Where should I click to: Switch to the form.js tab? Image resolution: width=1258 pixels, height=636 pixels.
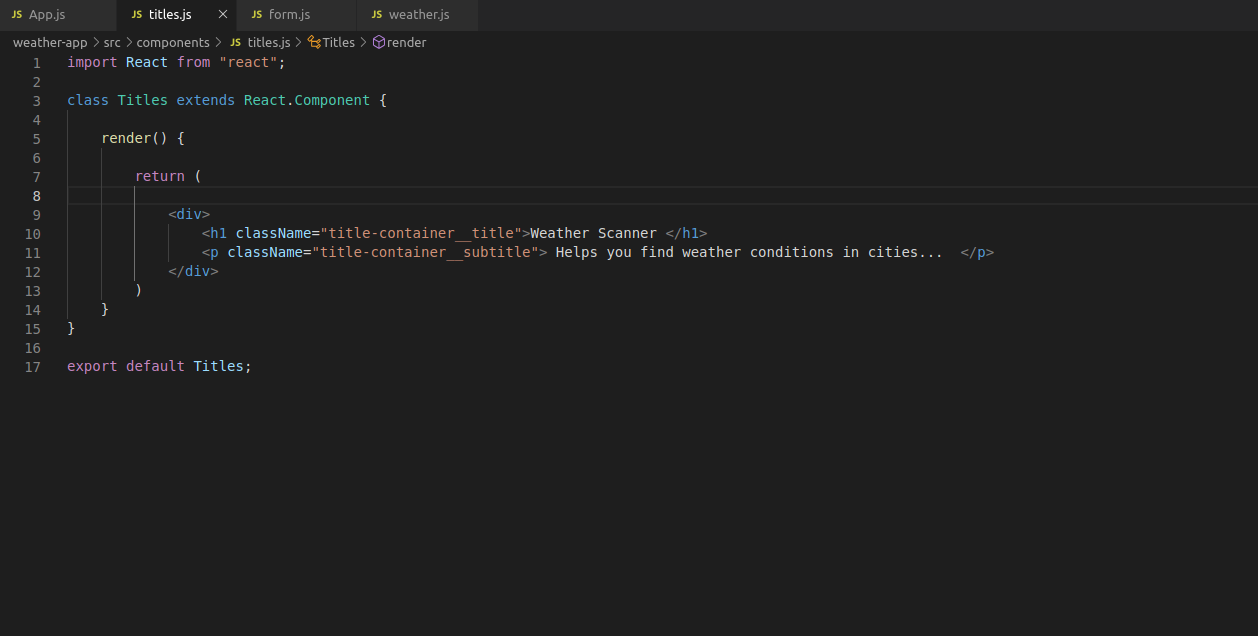289,15
